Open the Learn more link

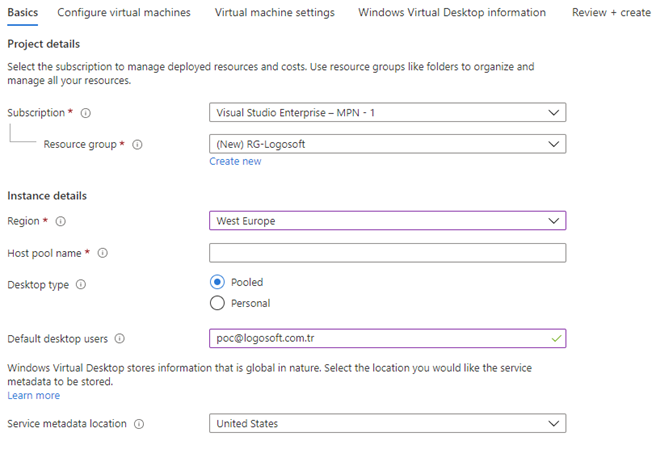click(x=34, y=396)
